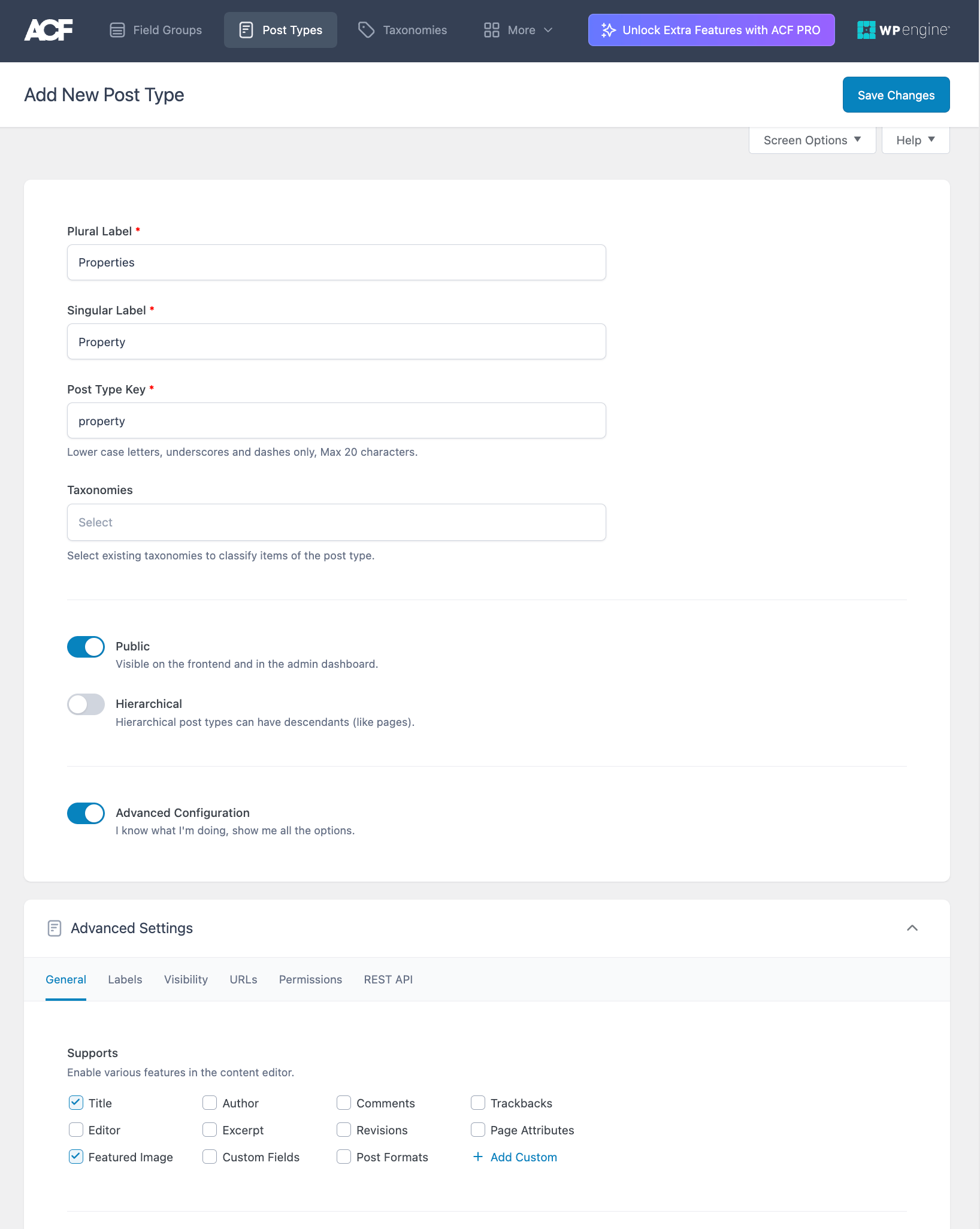Click the More grid icon
This screenshot has width=980, height=1229.
click(491, 29)
